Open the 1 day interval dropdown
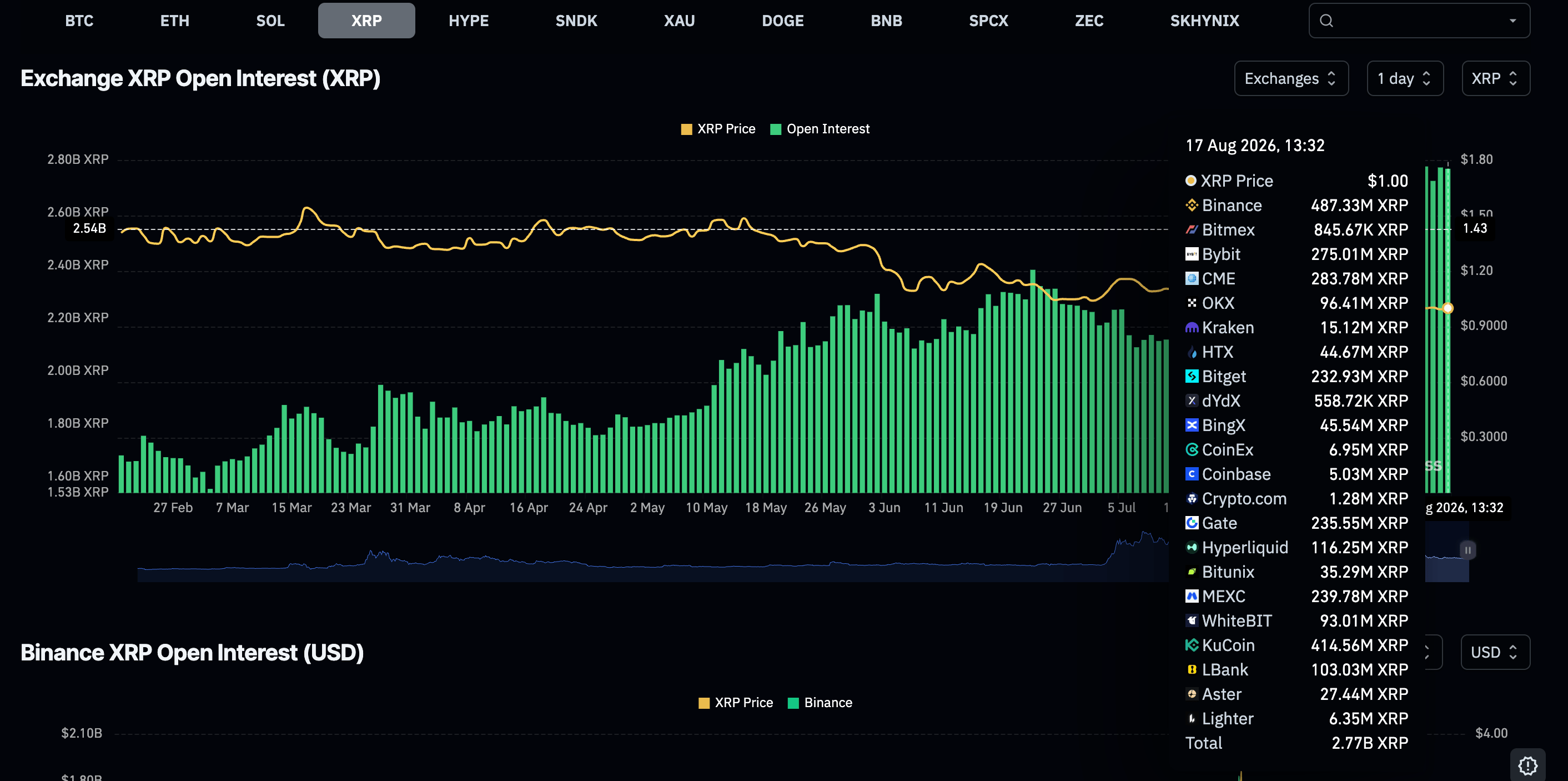 (x=1405, y=78)
